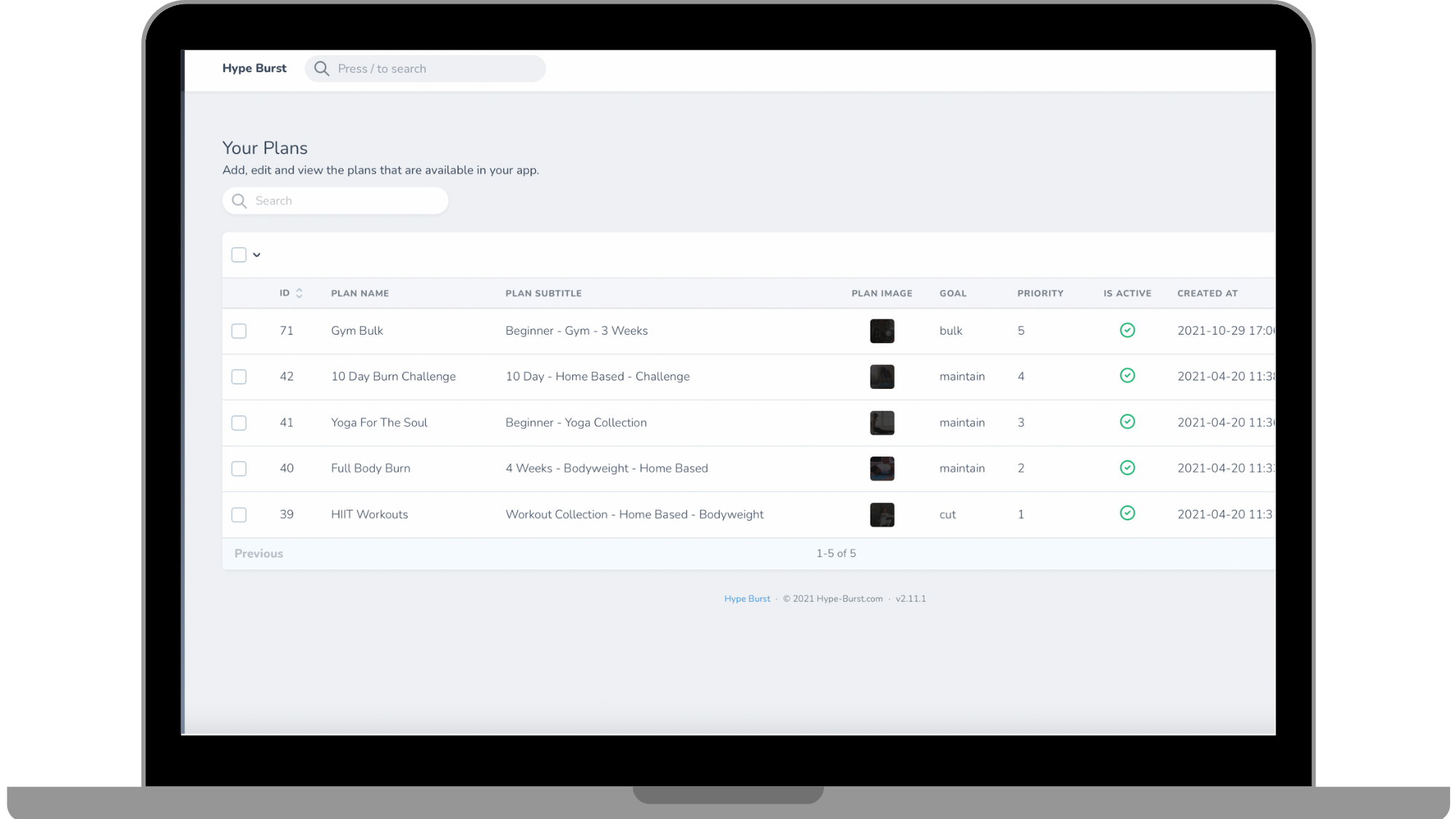
Task: Open the Full Body Burn plan thumbnail
Action: [882, 469]
